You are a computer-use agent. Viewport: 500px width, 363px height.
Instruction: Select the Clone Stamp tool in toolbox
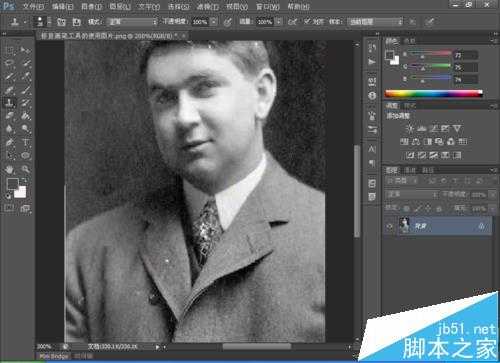(9, 102)
